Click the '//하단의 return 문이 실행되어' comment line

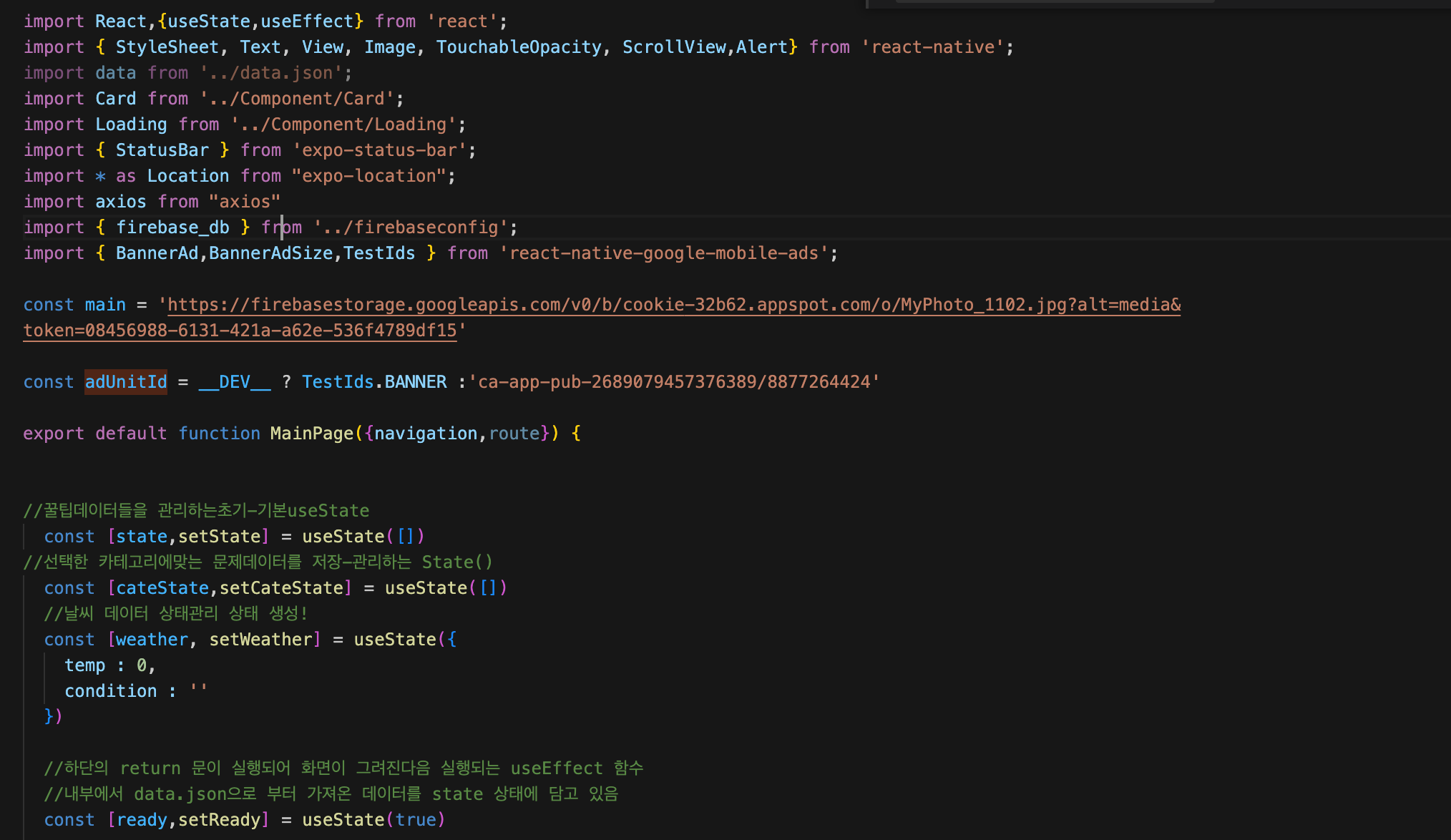pyautogui.click(x=344, y=768)
